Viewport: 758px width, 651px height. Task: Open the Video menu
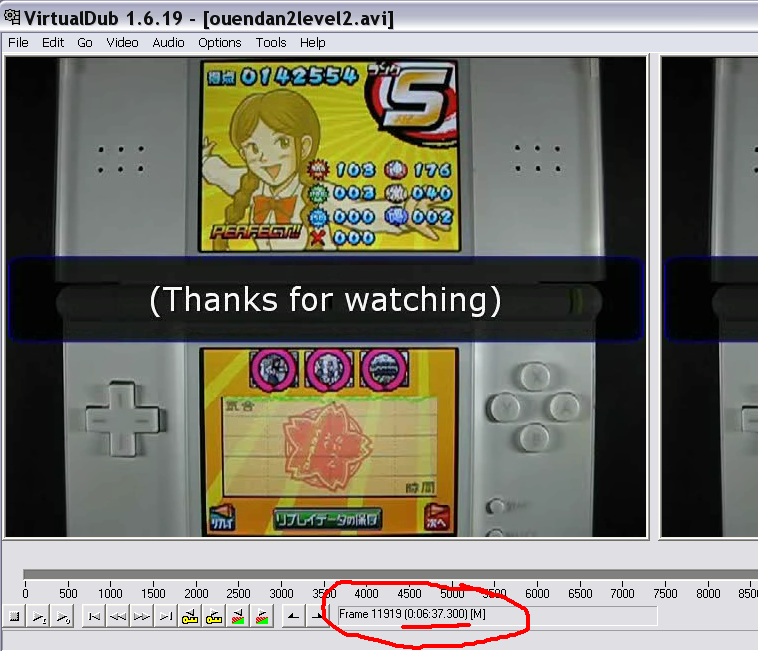click(122, 43)
